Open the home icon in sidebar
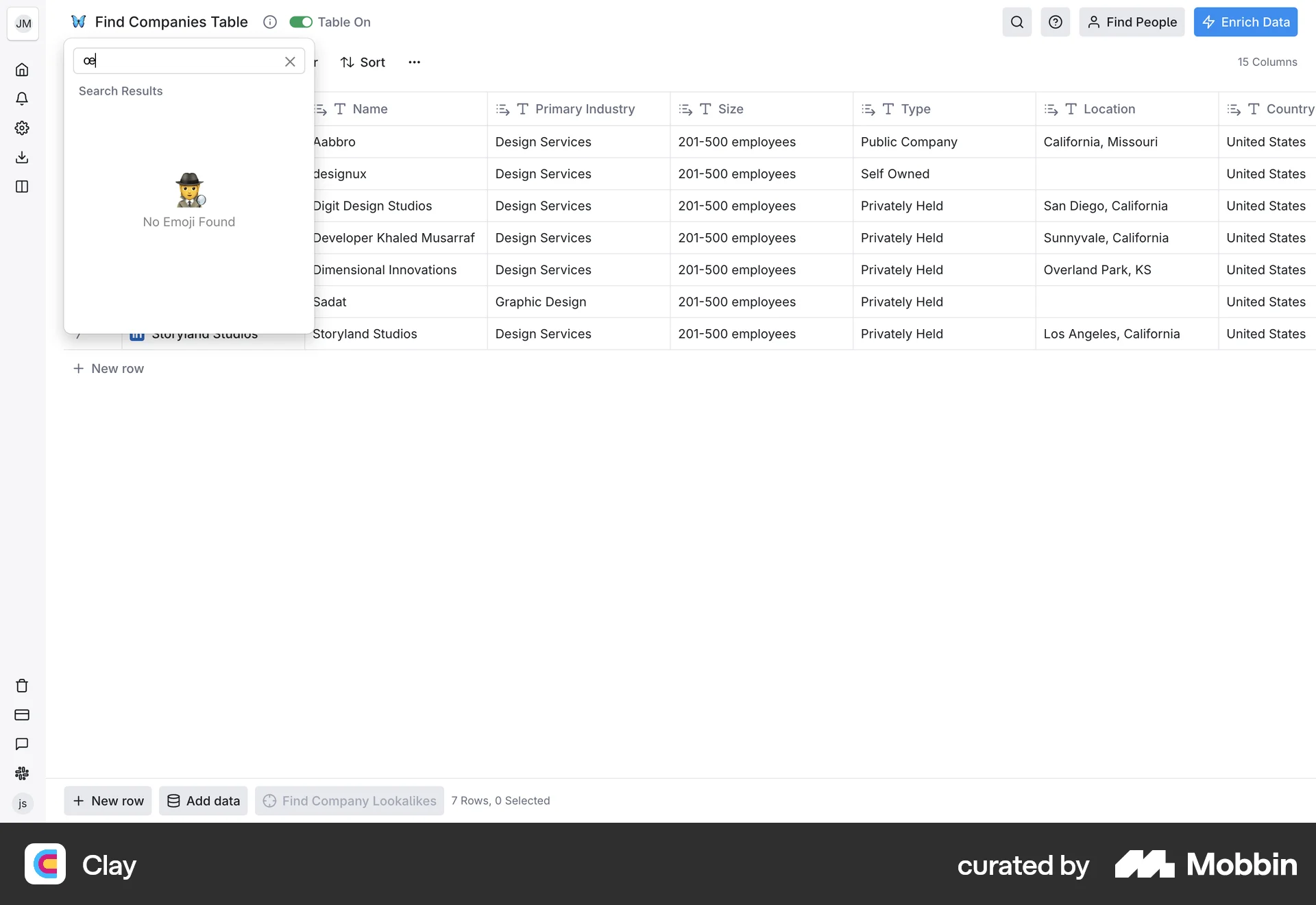 tap(22, 70)
